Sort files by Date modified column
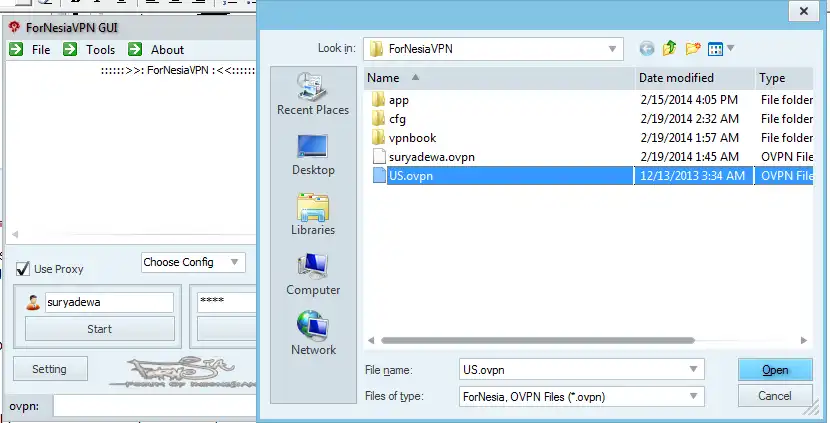Image resolution: width=830 pixels, height=423 pixels. [694, 78]
